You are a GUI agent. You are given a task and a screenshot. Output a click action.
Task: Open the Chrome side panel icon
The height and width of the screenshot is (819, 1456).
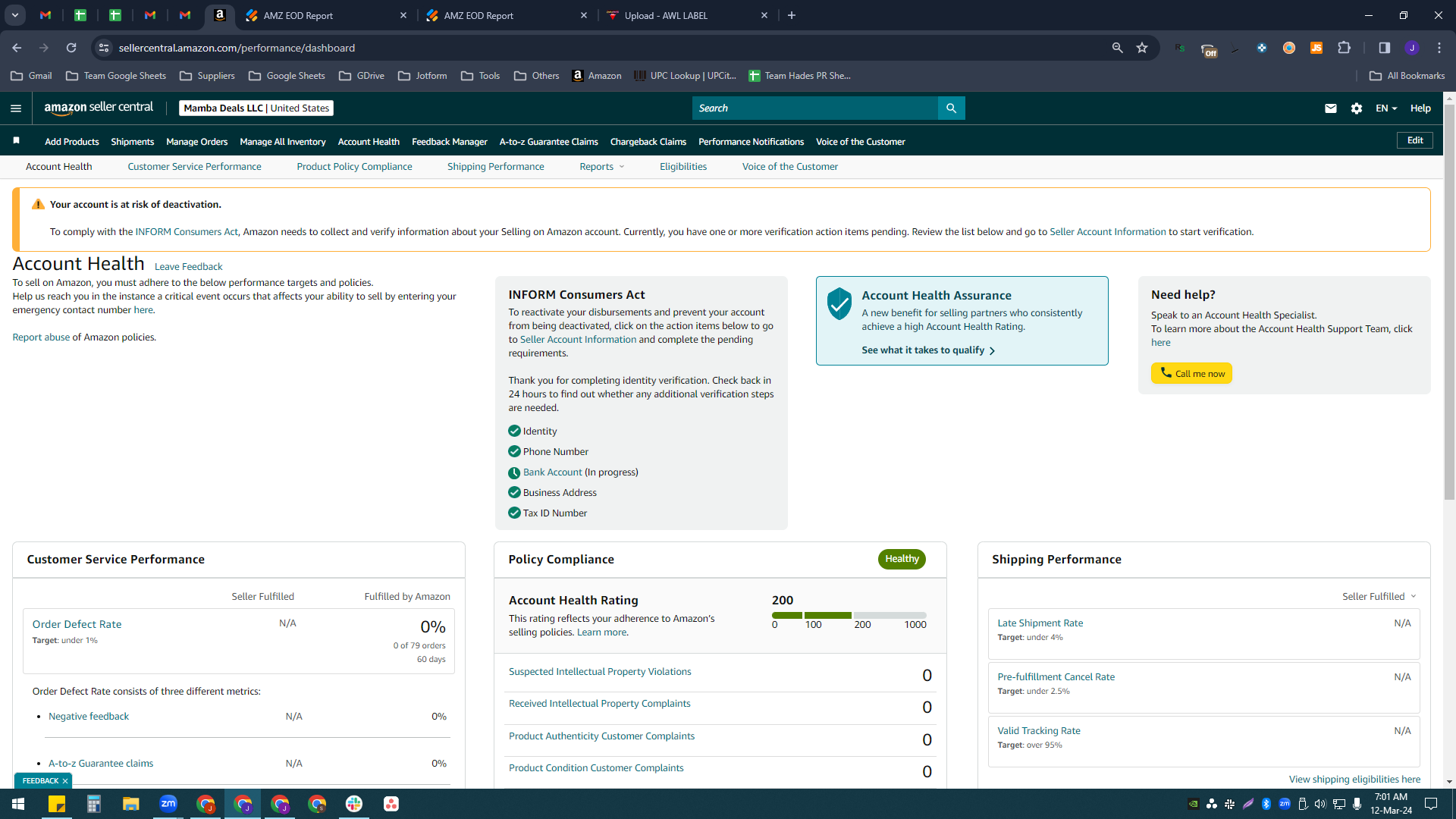[1384, 48]
